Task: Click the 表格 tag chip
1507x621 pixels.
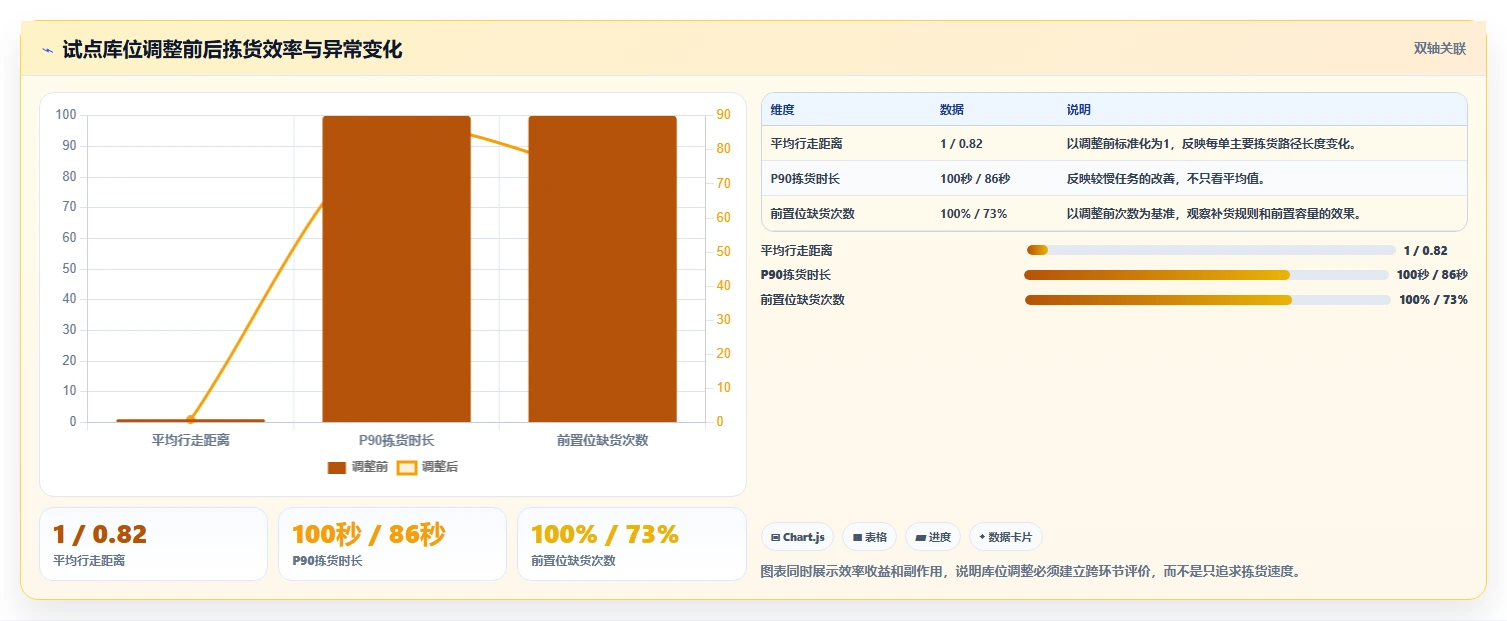Action: pyautogui.click(x=869, y=537)
